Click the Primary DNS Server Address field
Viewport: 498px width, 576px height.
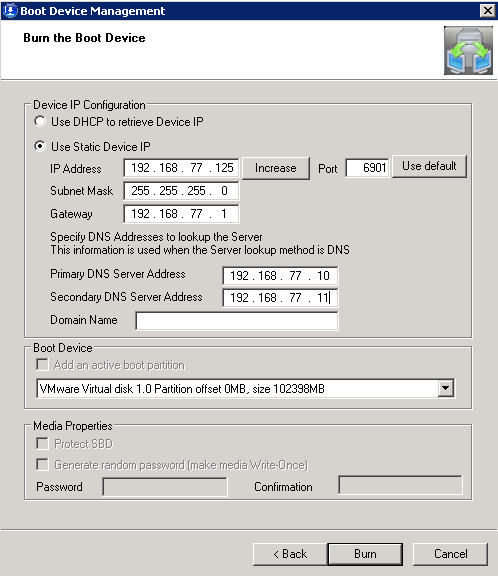tap(280, 276)
